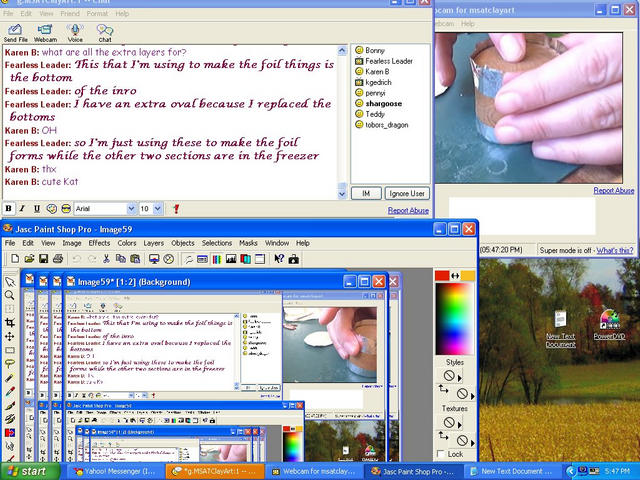Screen dimensions: 640x480
Task: Select the Crop tool
Action: coord(10,323)
